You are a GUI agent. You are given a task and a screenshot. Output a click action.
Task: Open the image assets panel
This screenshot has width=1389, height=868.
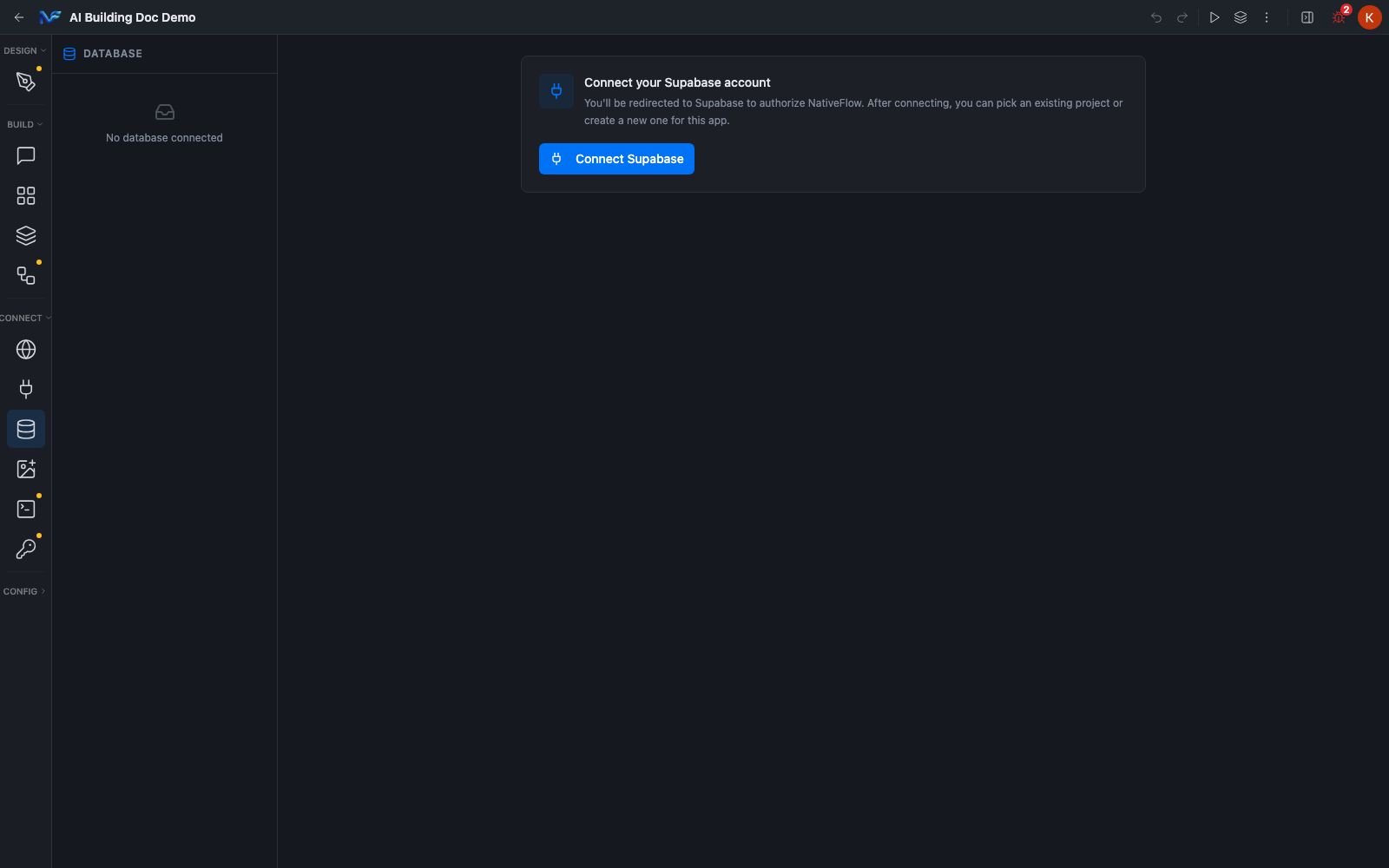(26, 469)
